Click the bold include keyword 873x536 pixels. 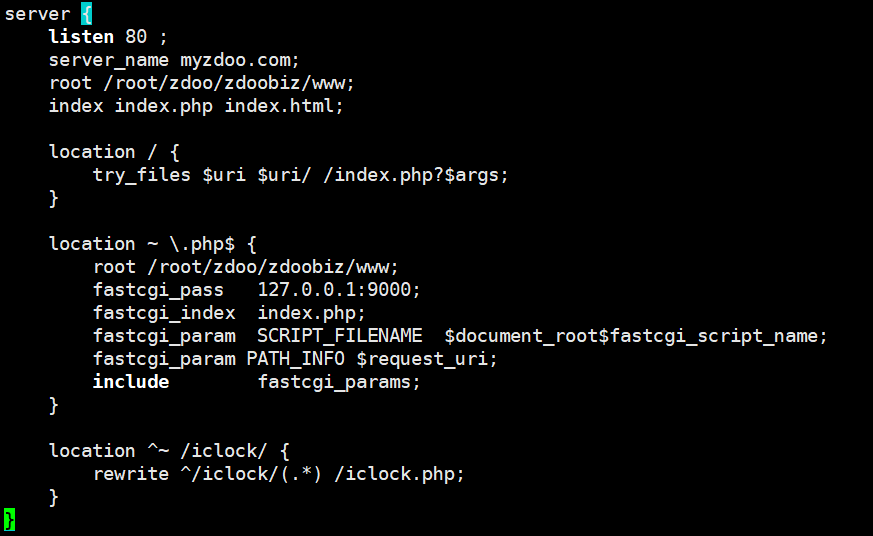pos(131,382)
